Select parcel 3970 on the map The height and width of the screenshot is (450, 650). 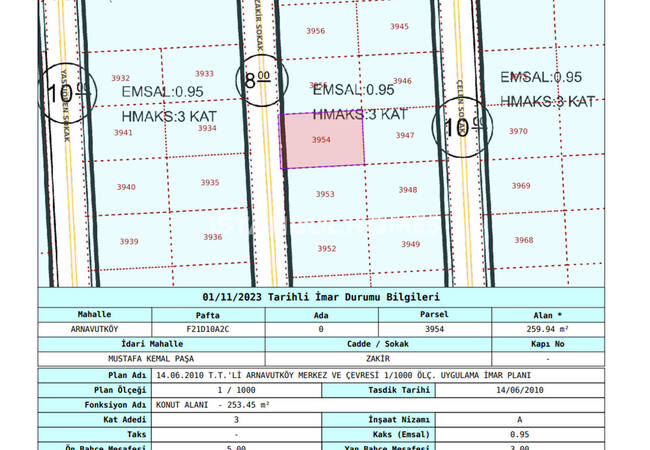(518, 131)
